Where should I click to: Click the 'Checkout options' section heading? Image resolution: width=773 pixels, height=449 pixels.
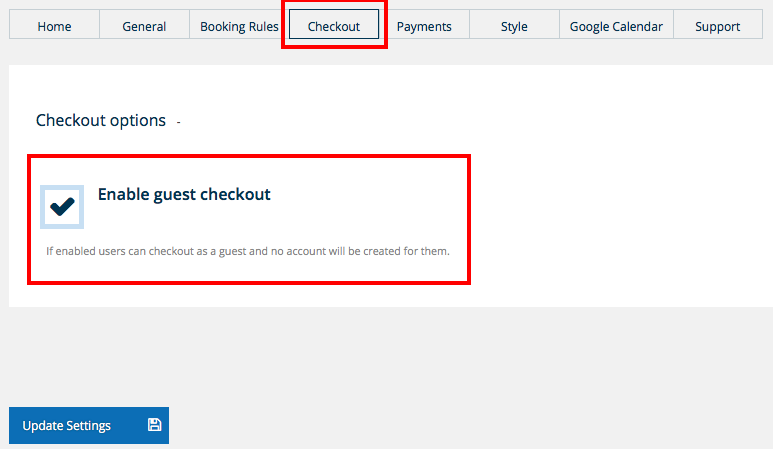click(101, 120)
